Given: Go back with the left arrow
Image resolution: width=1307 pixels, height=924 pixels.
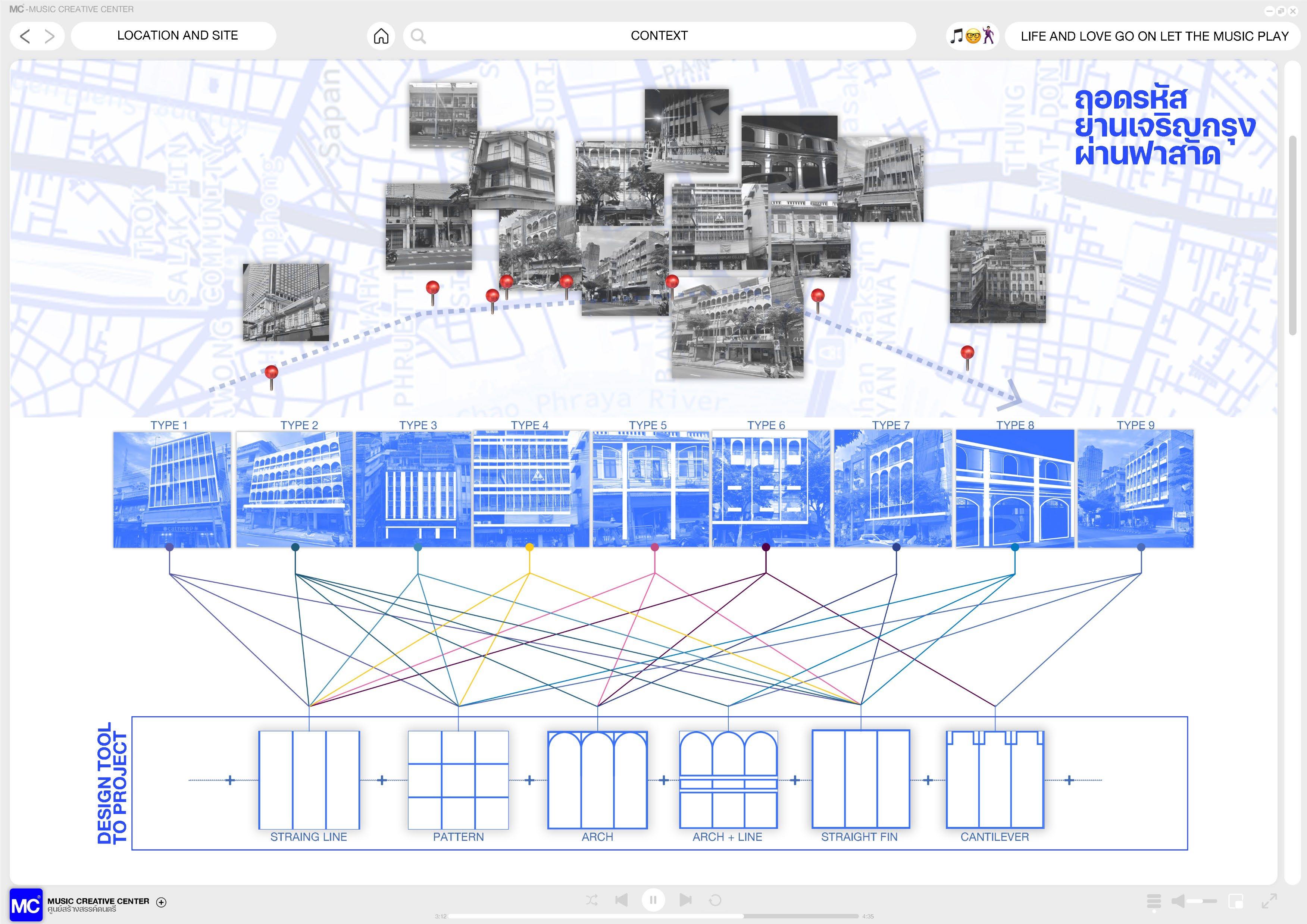Looking at the screenshot, I should pyautogui.click(x=25, y=36).
